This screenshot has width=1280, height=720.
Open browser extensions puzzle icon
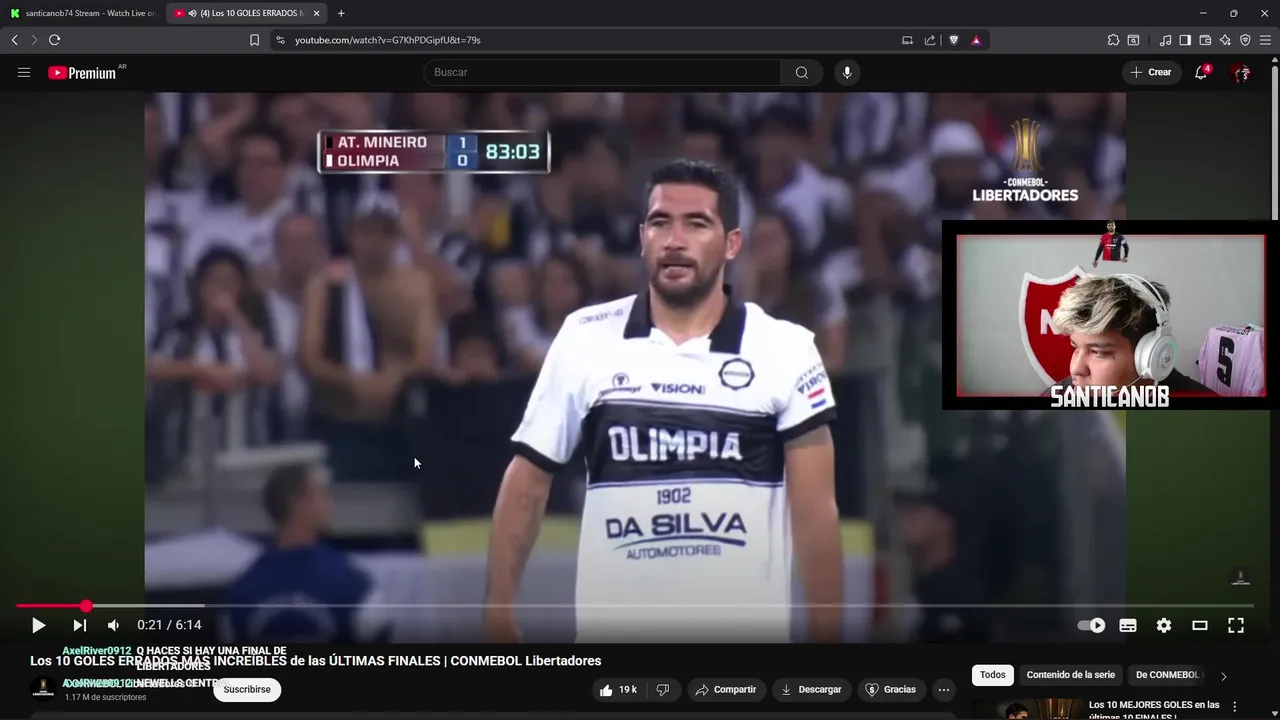click(x=1113, y=40)
